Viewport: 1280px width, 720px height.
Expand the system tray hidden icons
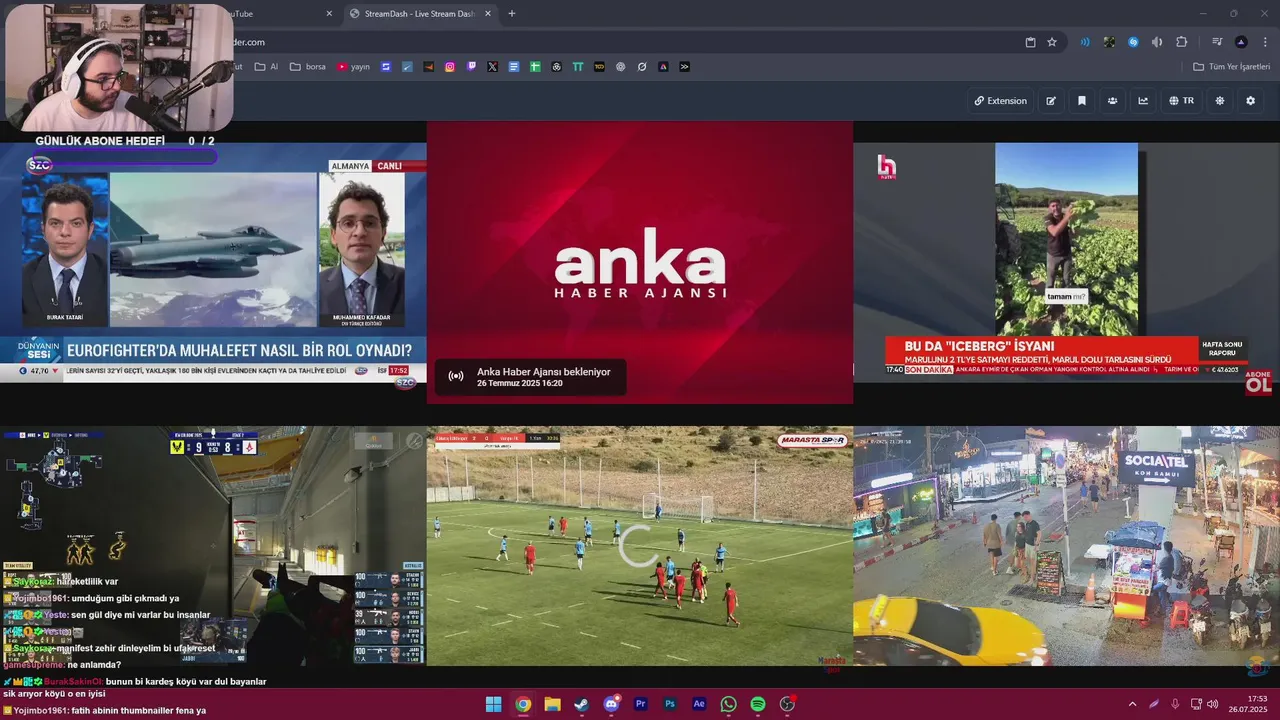point(1132,704)
